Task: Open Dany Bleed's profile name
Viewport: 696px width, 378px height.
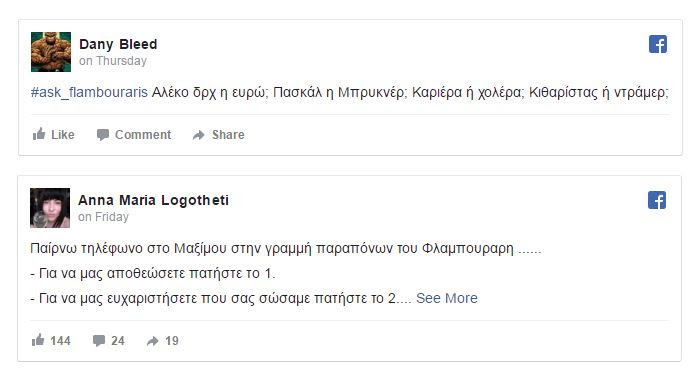Action: 118,44
